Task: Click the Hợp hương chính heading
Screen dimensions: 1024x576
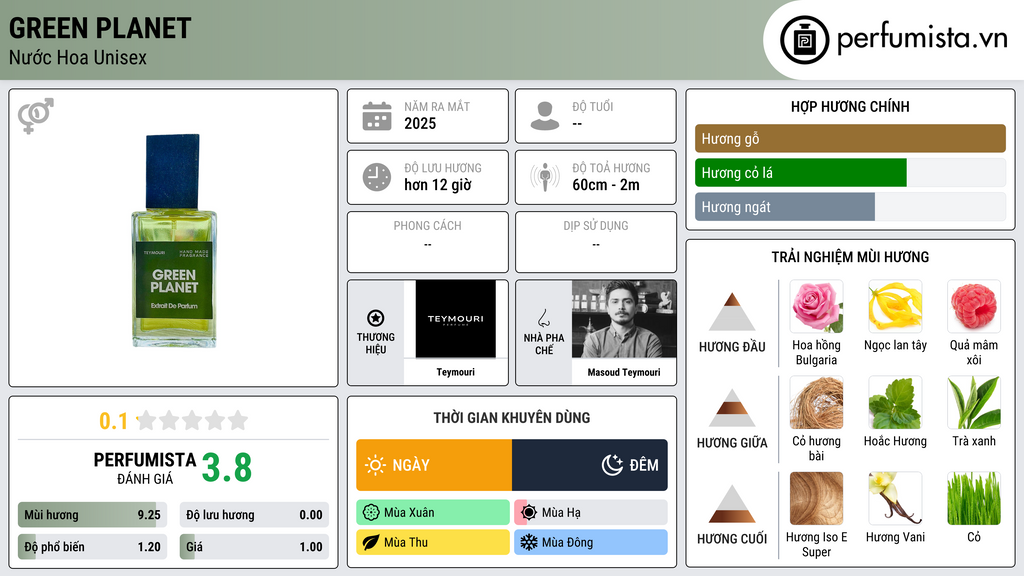Action: [x=850, y=106]
